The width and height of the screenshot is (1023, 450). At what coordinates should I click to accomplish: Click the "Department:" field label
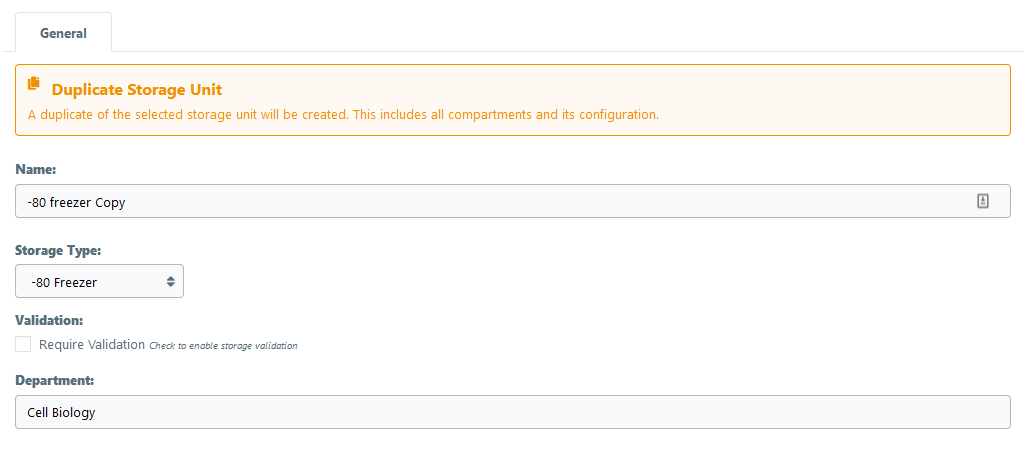pos(54,380)
